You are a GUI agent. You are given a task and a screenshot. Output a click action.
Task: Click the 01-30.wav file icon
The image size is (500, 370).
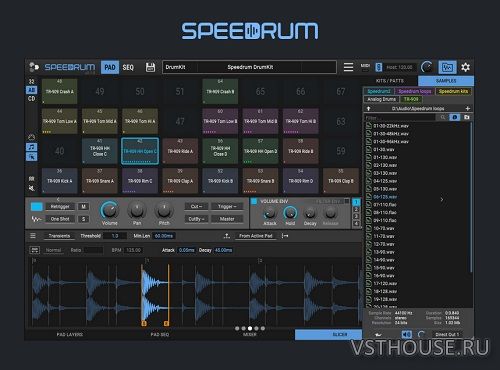(x=369, y=149)
